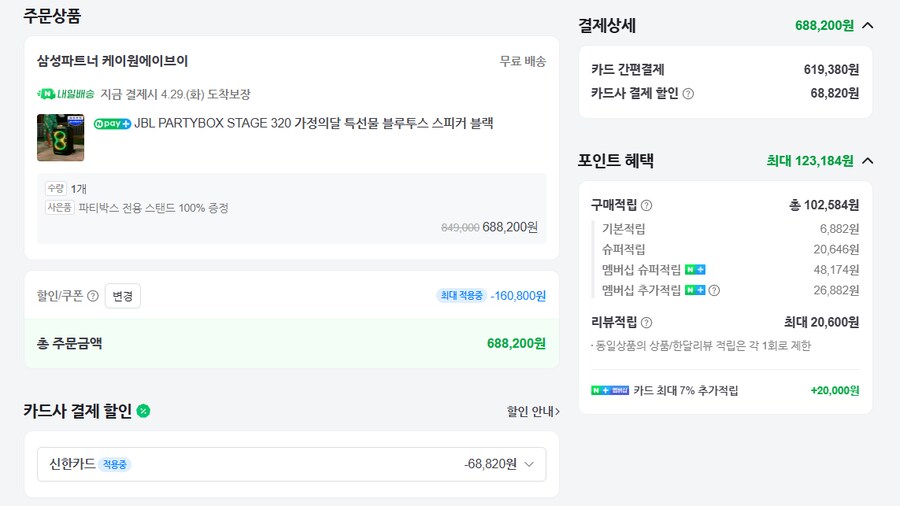Click the 파티박스 전용 스탠드 100% 증정 text
The image size is (900, 506).
pos(153,208)
